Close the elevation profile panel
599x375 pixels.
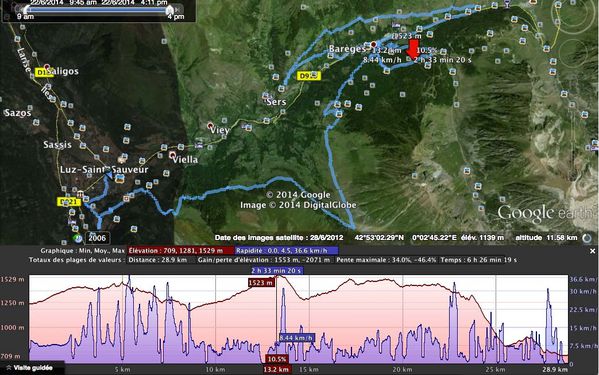point(593,251)
